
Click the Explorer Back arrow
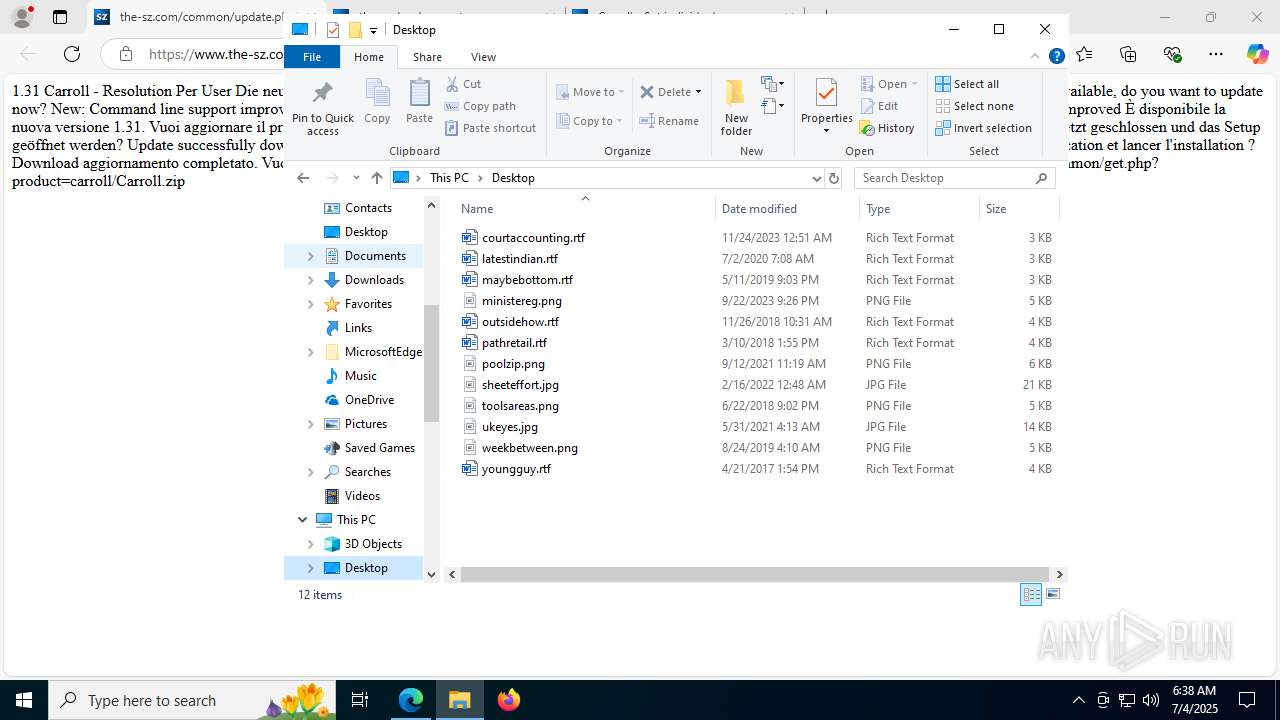[303, 178]
